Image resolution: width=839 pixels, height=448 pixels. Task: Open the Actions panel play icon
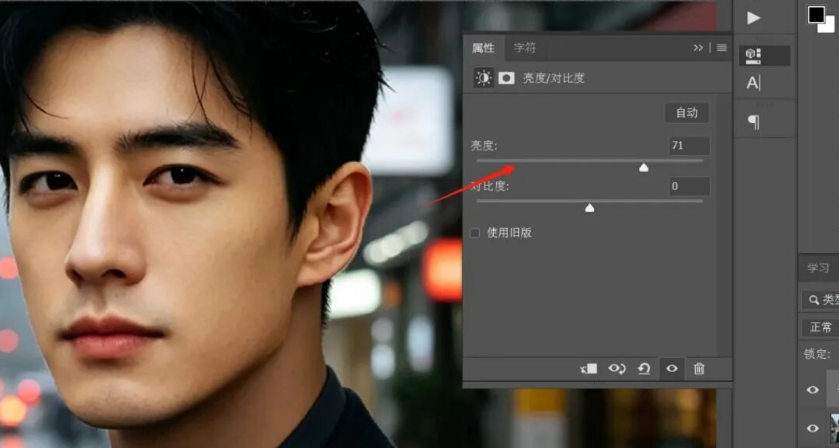tap(753, 18)
